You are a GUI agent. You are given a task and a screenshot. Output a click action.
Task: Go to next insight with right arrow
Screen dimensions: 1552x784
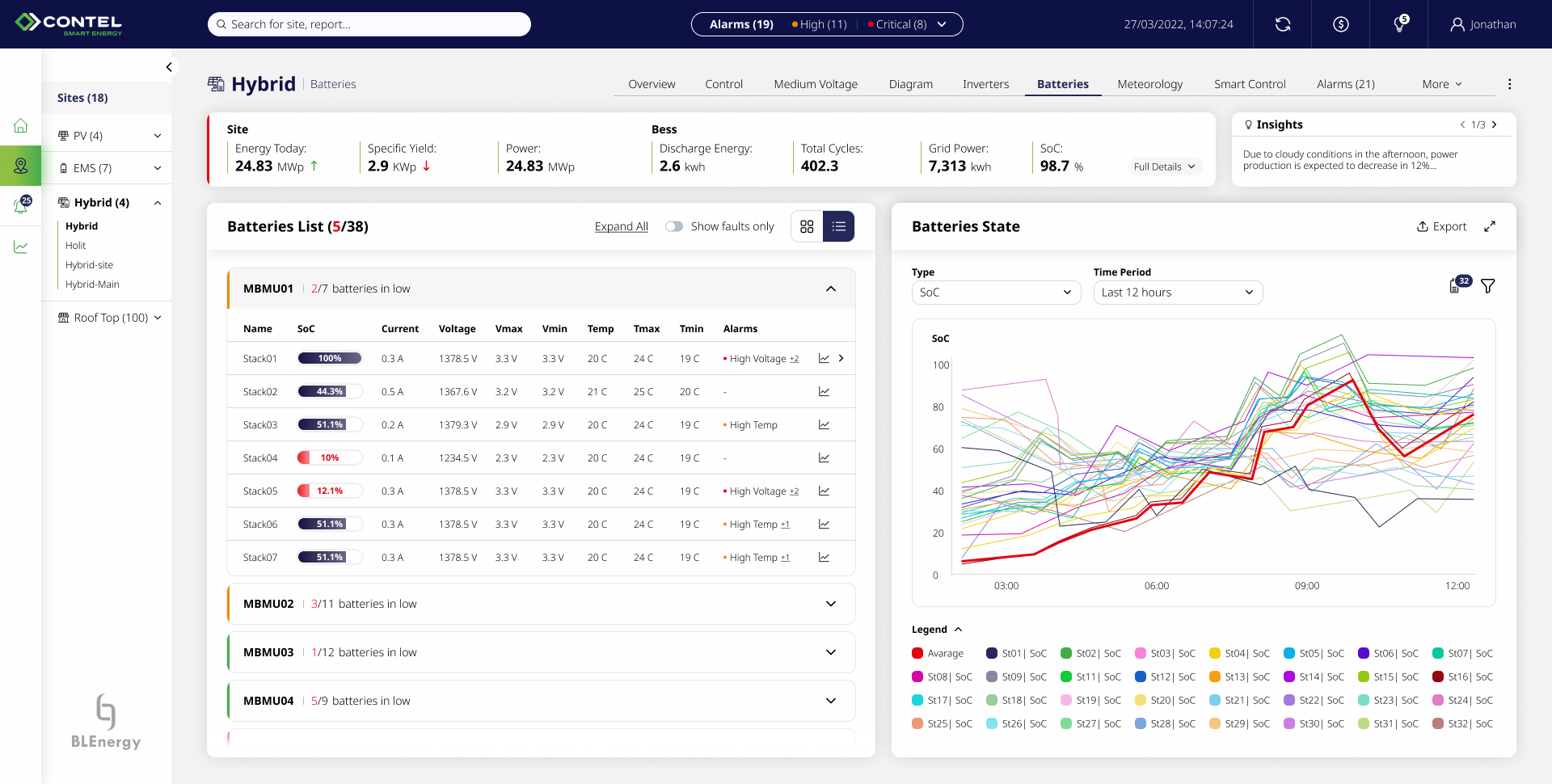[1495, 124]
